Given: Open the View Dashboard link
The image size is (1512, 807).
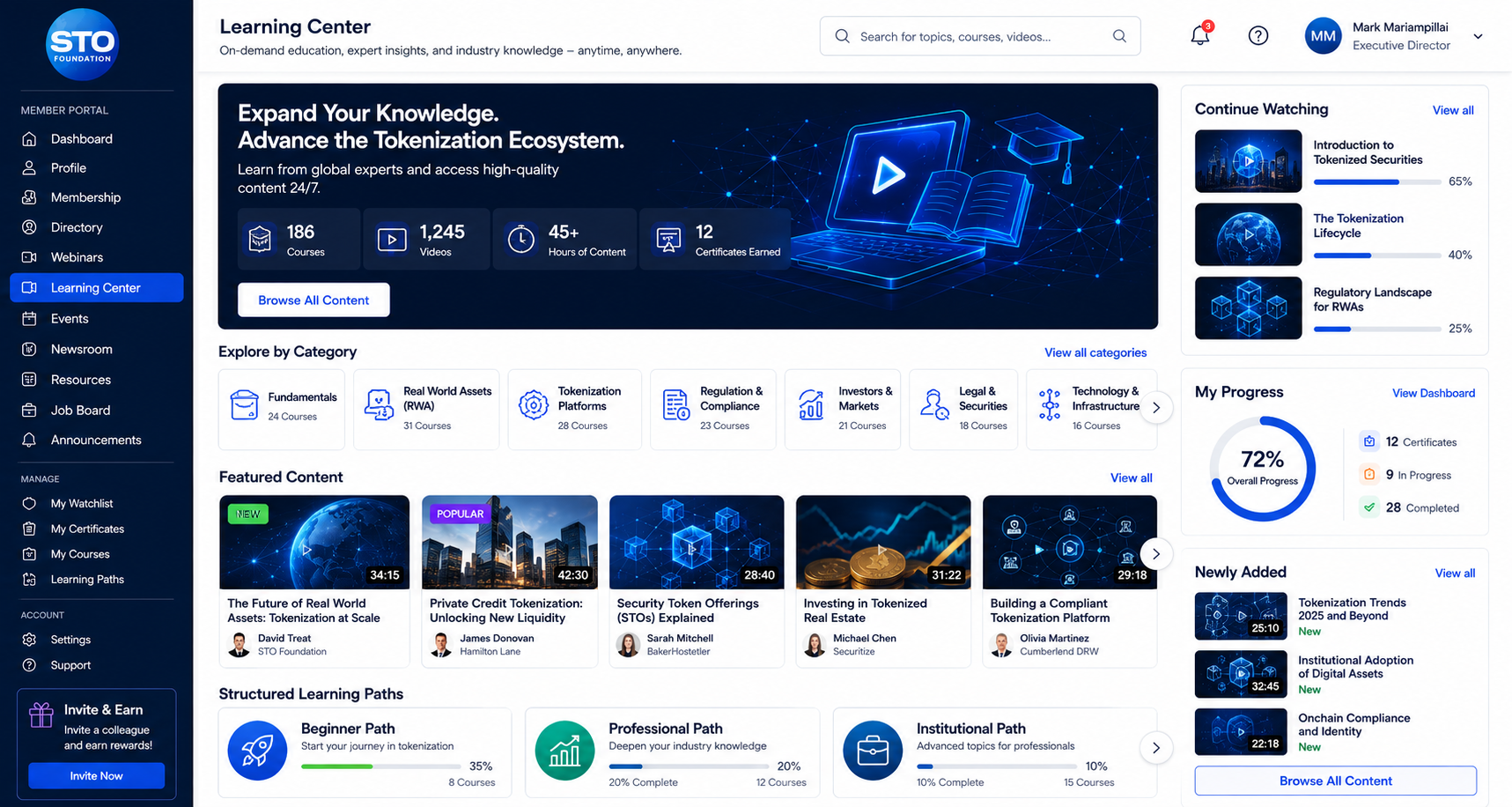Looking at the screenshot, I should [1434, 393].
